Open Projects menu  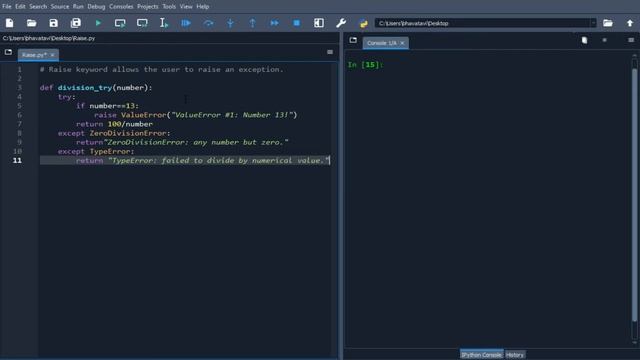click(x=148, y=7)
